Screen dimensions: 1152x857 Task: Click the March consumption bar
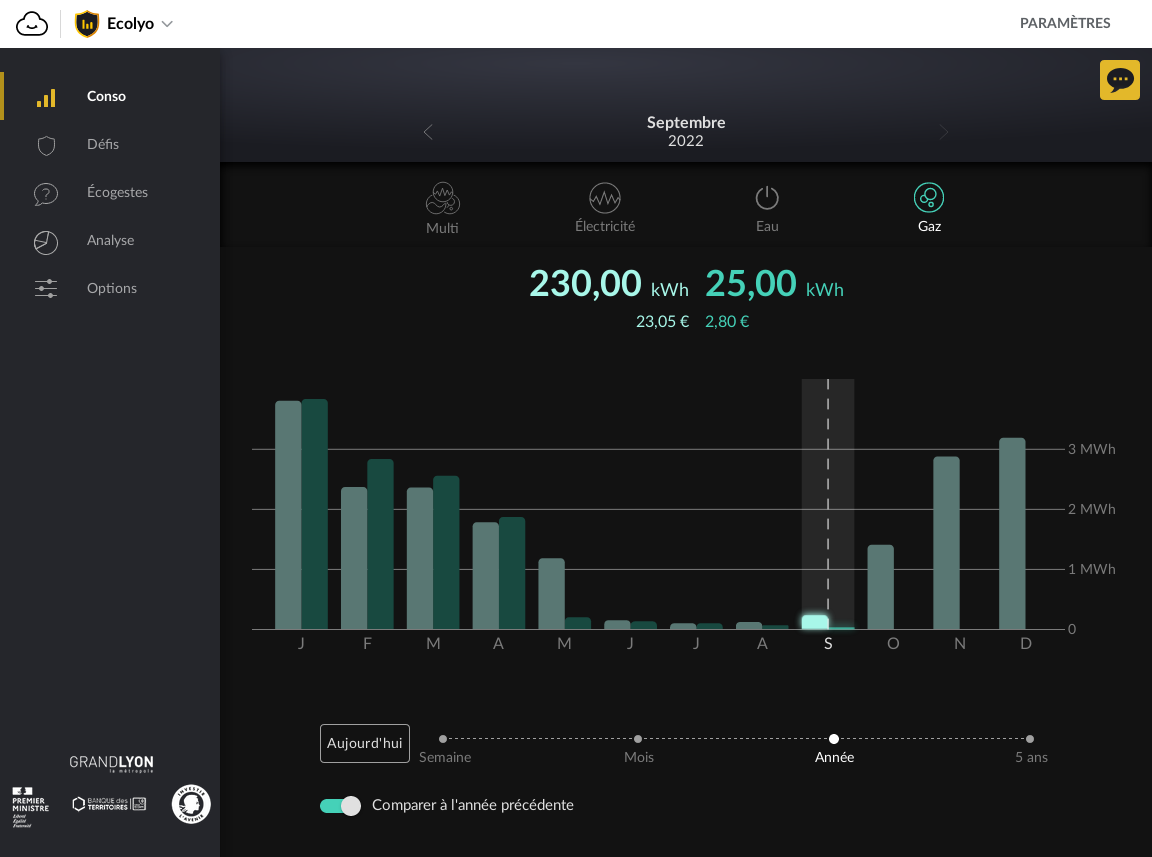(x=420, y=559)
